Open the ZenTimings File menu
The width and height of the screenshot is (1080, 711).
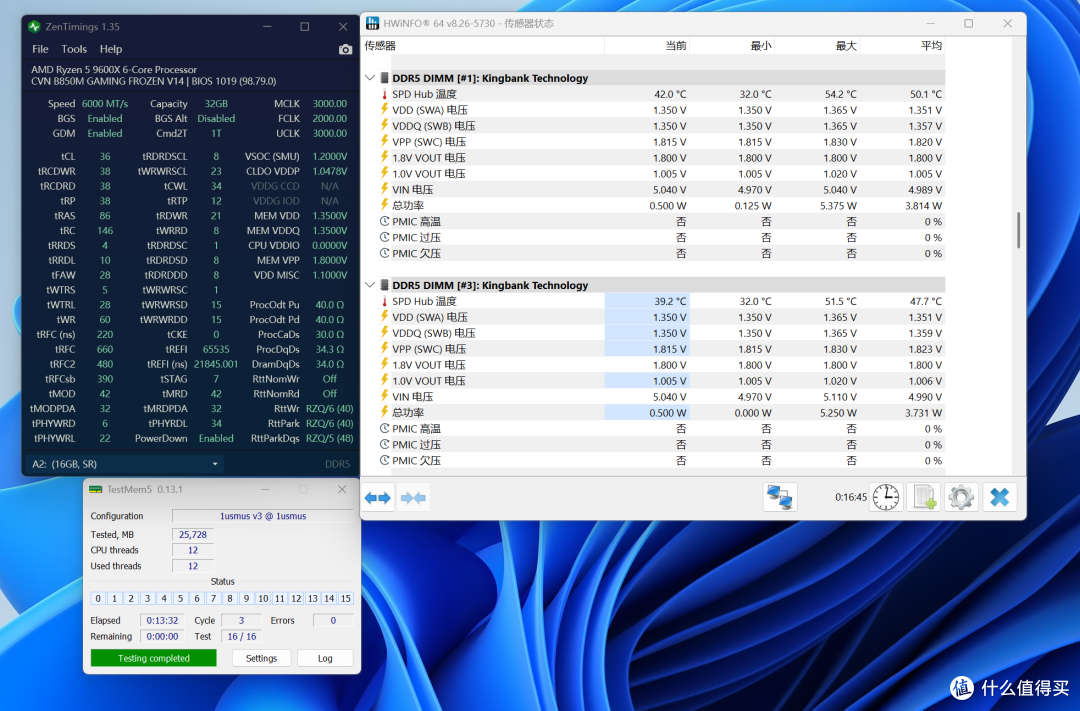point(40,49)
